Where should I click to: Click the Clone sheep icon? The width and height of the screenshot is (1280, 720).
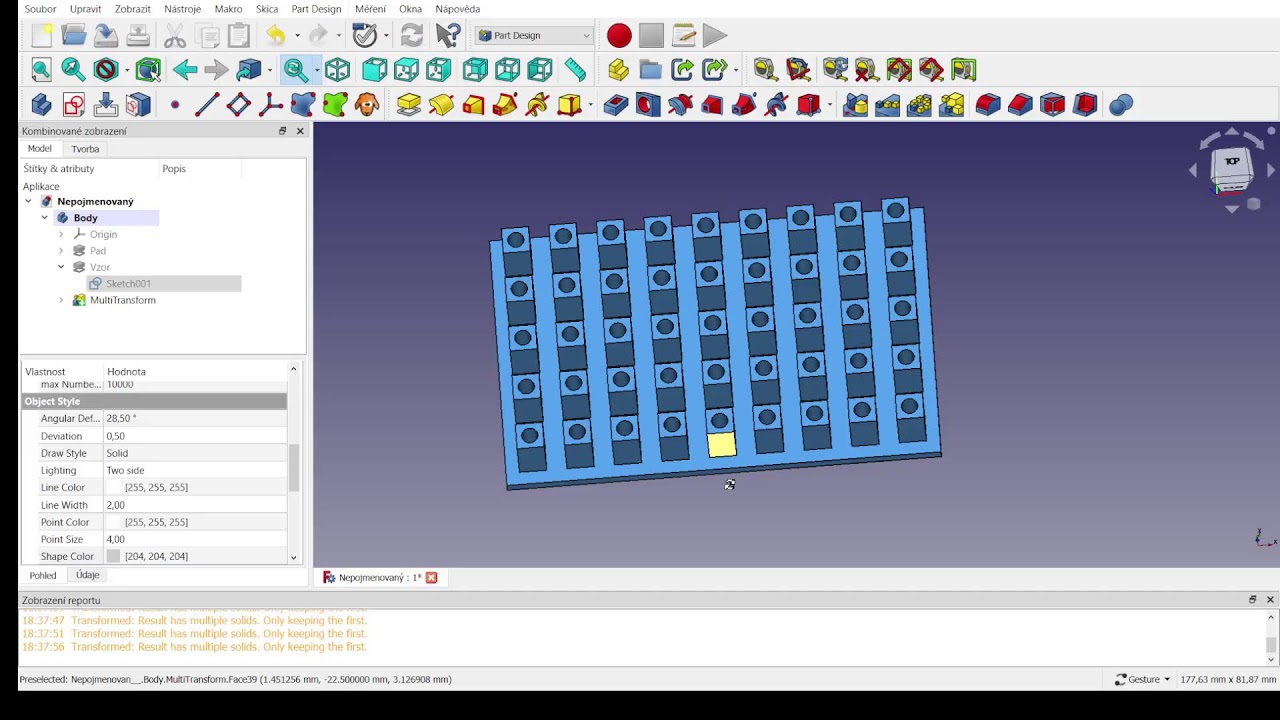pyautogui.click(x=367, y=105)
